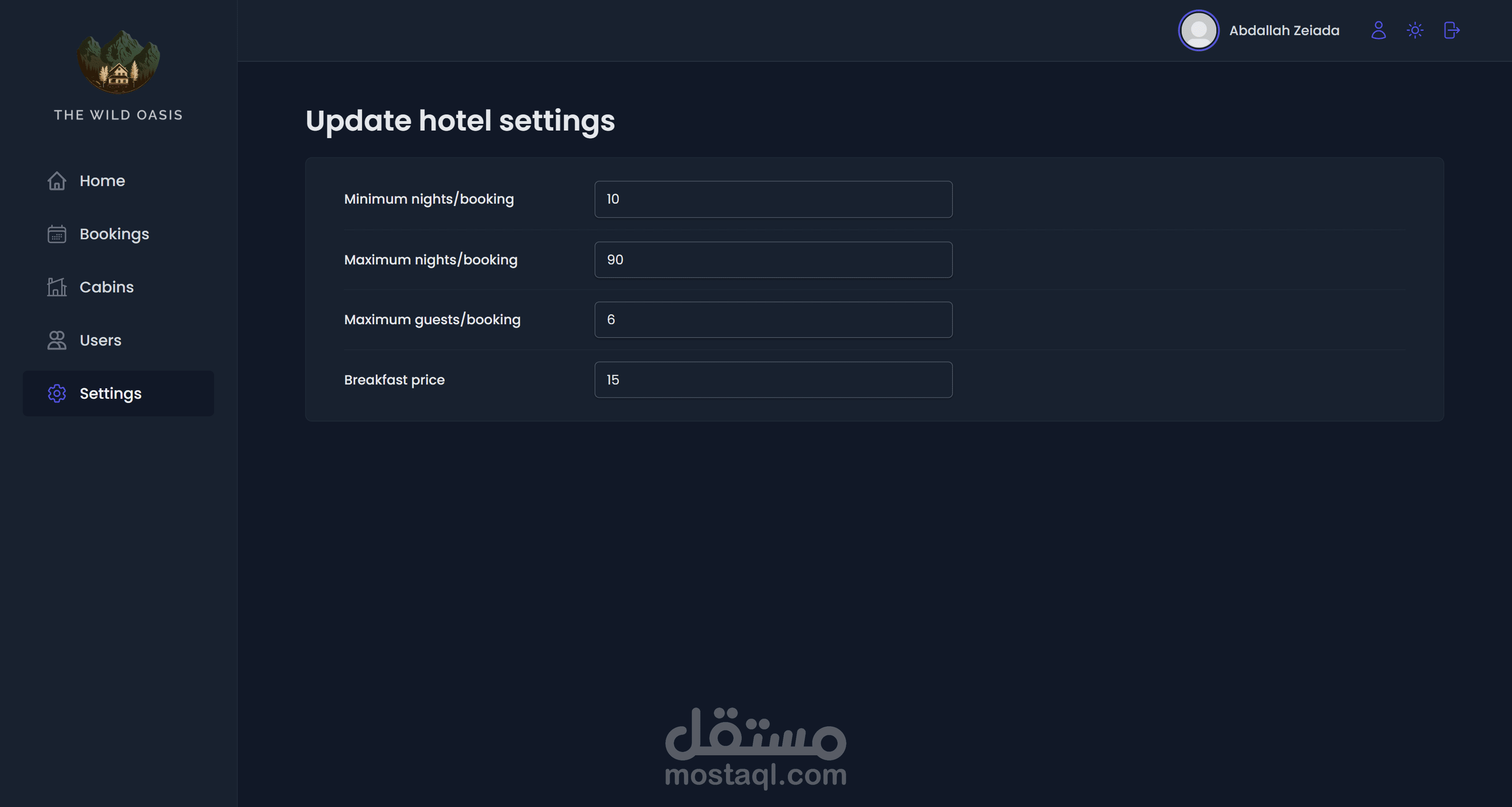The height and width of the screenshot is (807, 1512).
Task: Select the Settings label in sidebar
Action: 111,393
